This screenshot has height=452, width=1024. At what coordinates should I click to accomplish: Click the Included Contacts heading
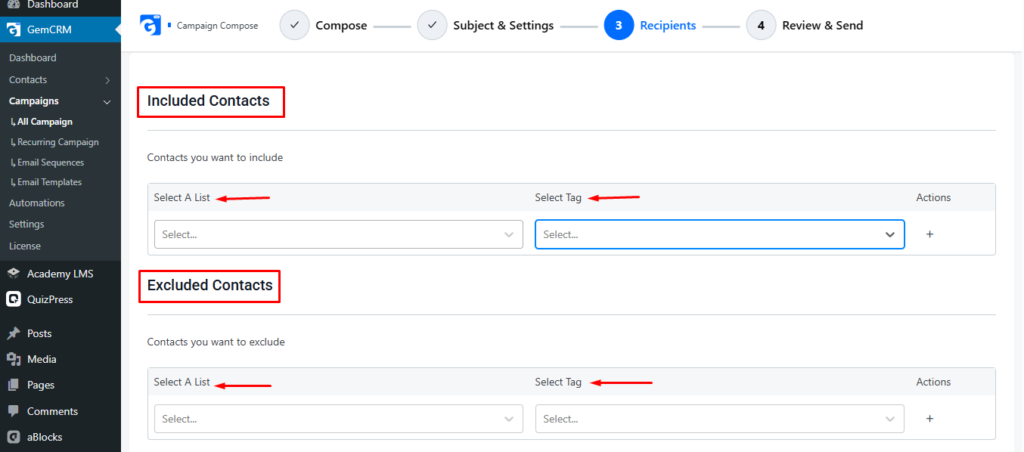[x=208, y=101]
